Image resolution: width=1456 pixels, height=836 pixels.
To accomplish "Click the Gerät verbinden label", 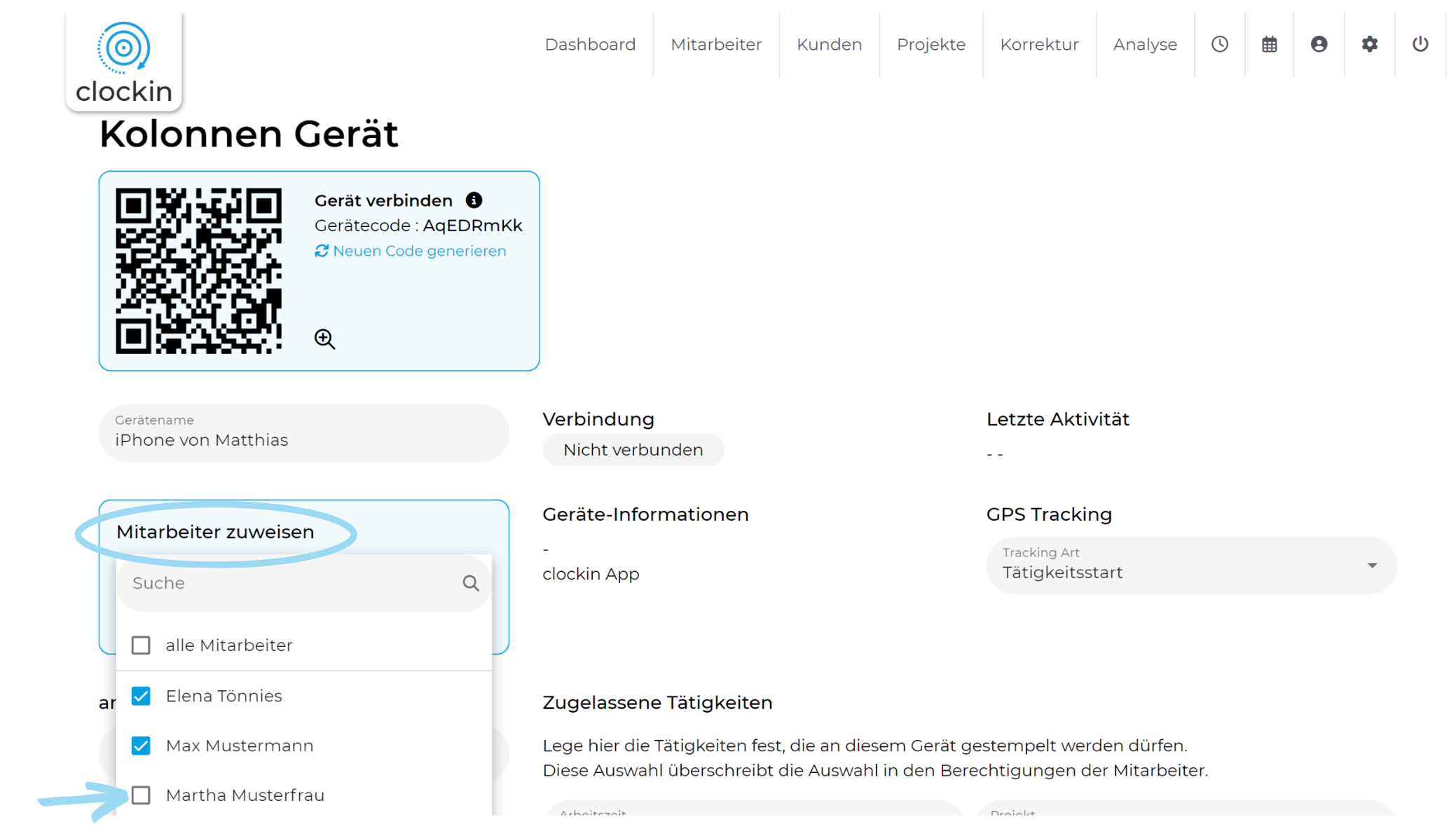I will point(383,200).
